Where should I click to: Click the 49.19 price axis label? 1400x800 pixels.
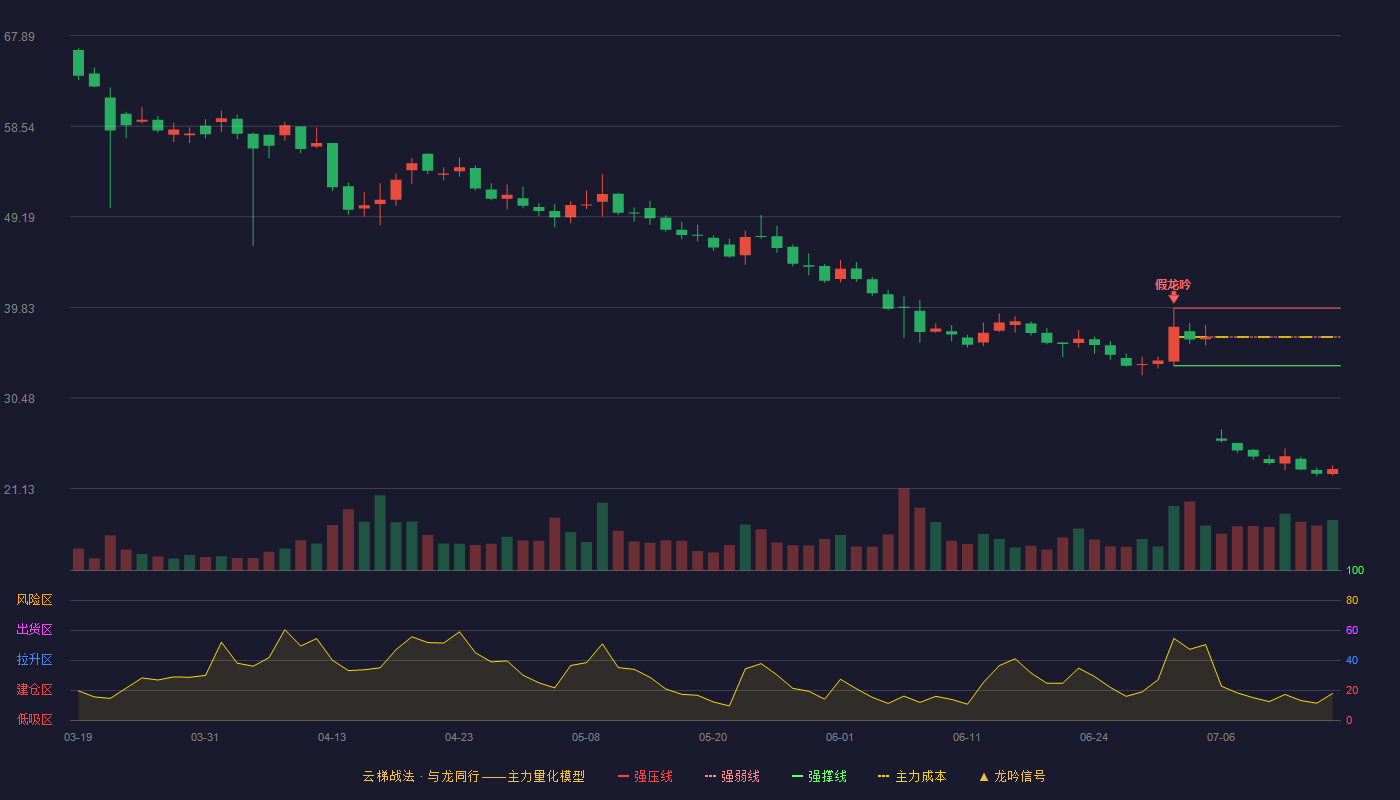[x=19, y=218]
